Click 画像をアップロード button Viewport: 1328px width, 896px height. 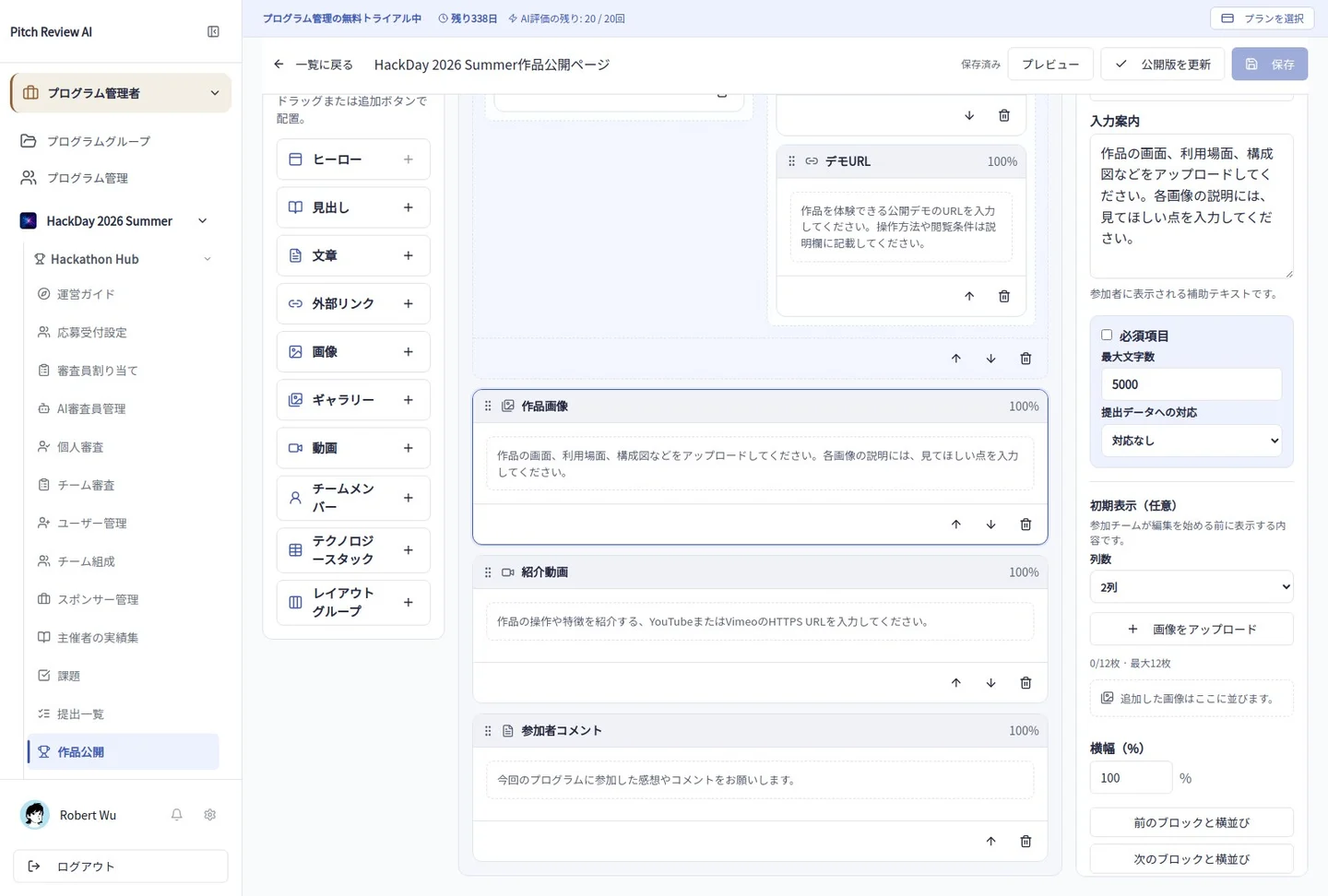[x=1191, y=630]
